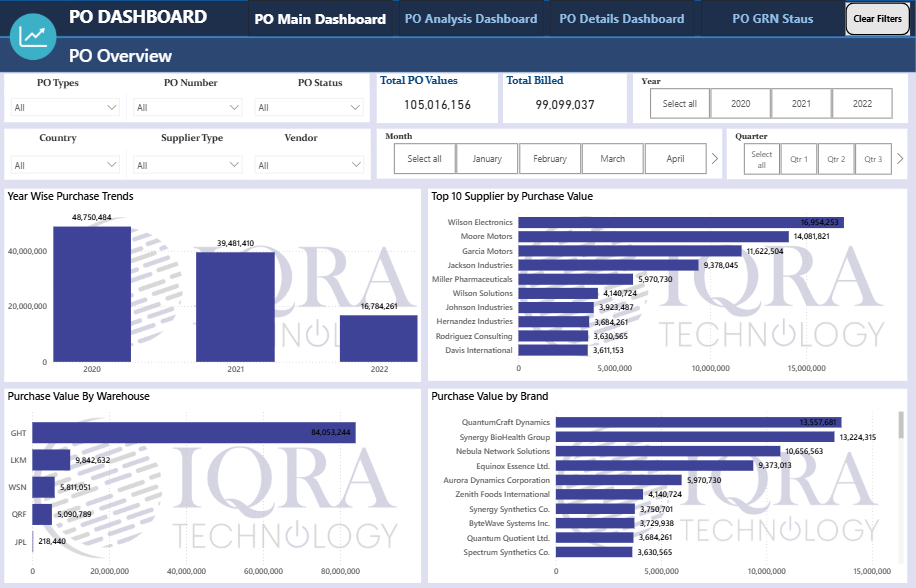
Task: Click the Quantum Quotient Ltd. label
Action: 508,538
